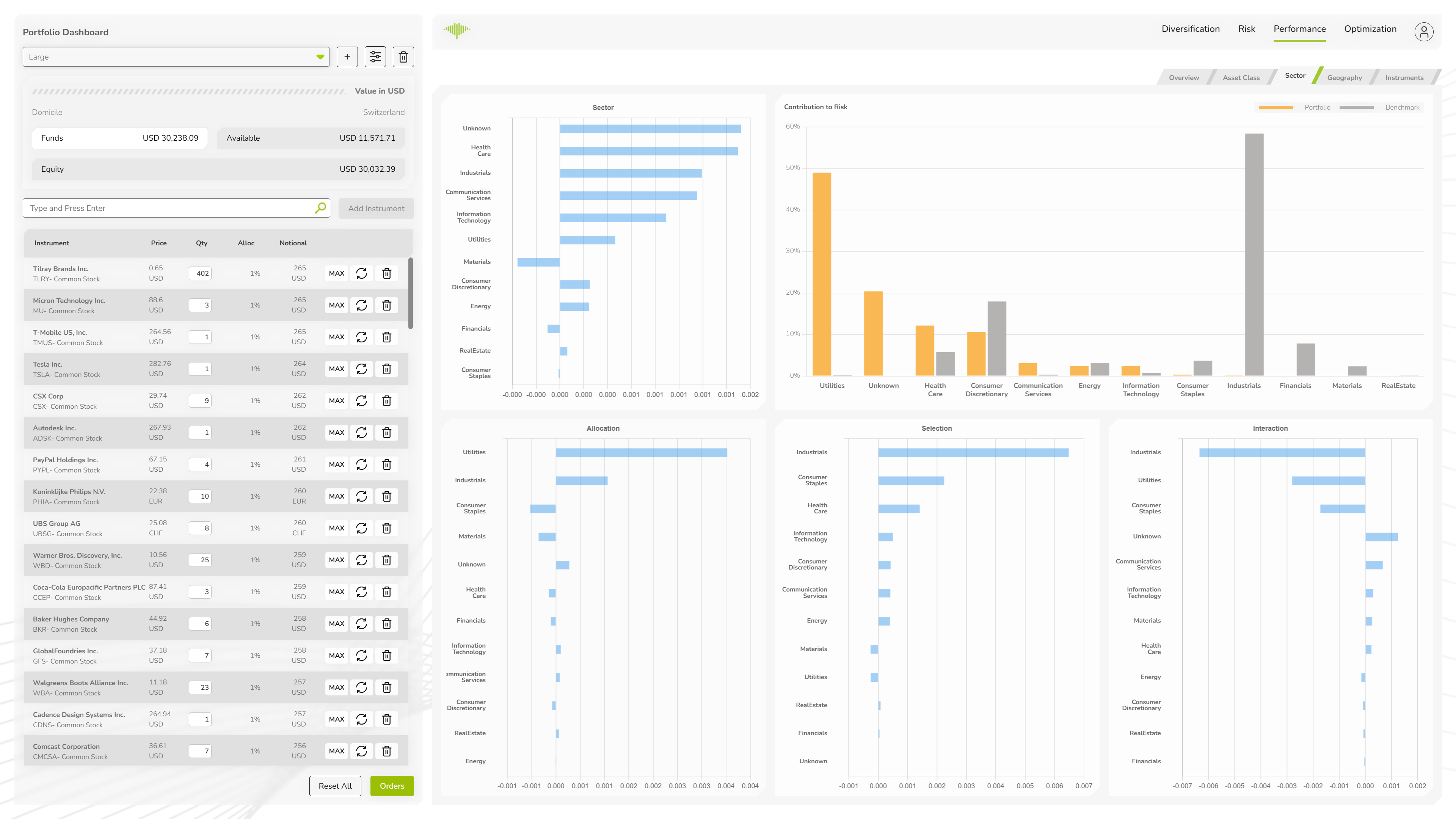
Task: Expand the Large portfolio dropdown
Action: click(x=320, y=57)
